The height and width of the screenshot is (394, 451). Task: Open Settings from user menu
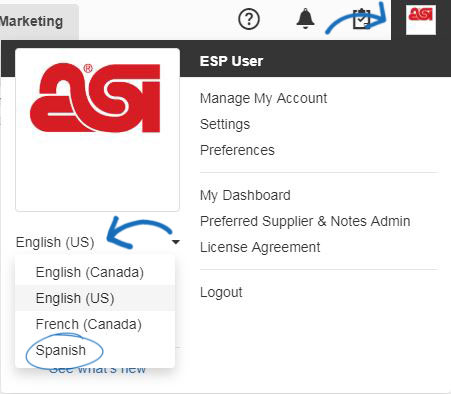225,124
